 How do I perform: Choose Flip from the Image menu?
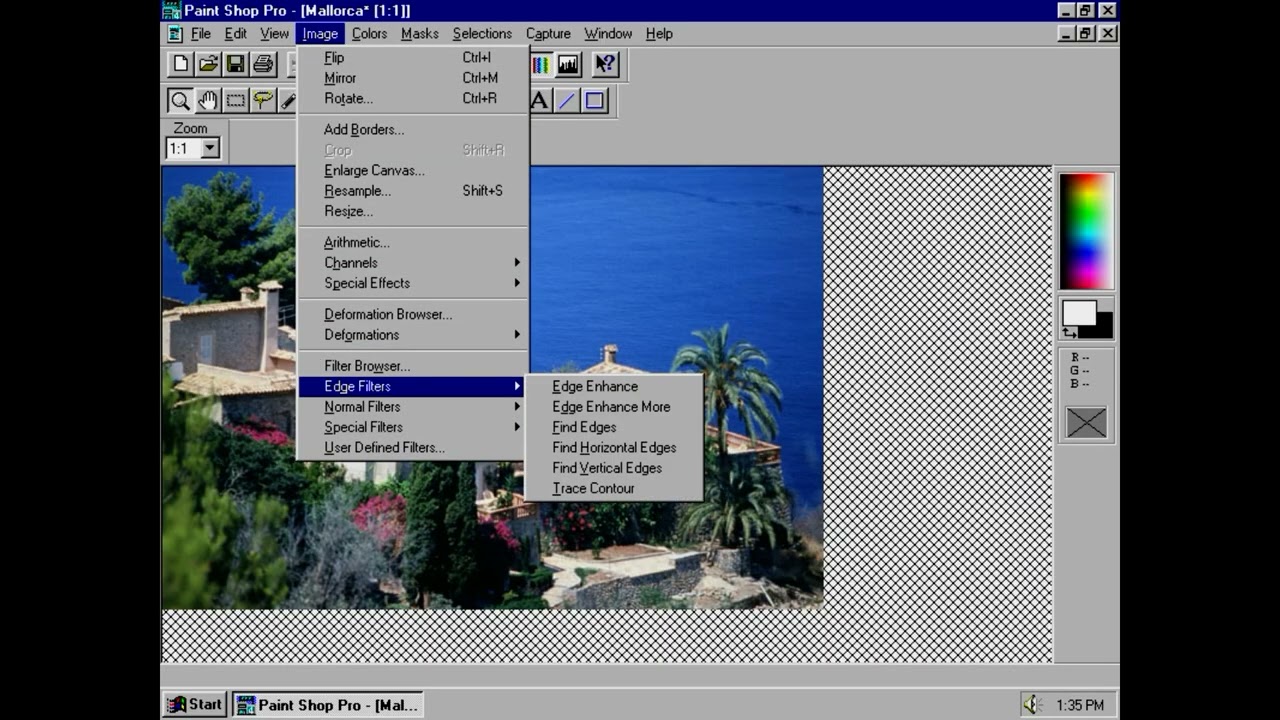(413, 58)
